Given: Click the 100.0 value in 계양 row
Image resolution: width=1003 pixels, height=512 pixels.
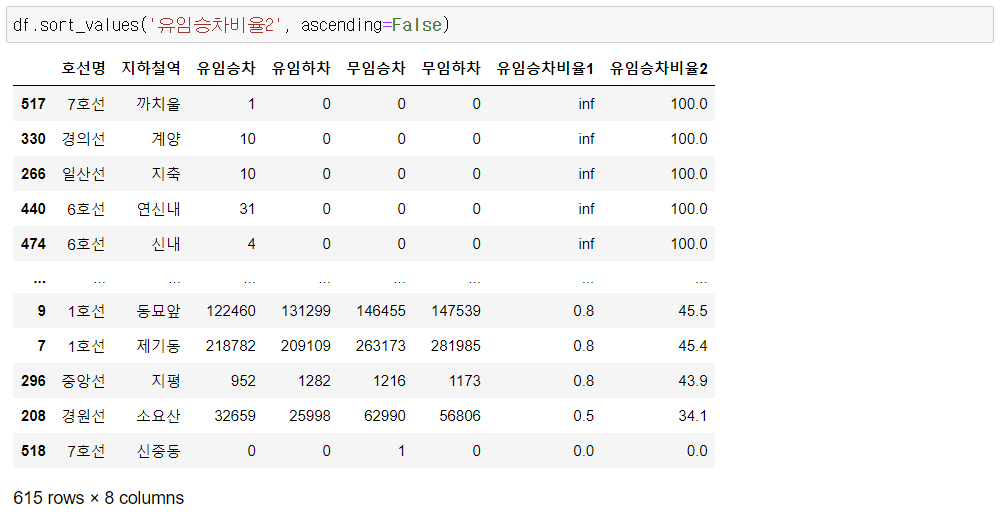Looking at the screenshot, I should point(689,139).
